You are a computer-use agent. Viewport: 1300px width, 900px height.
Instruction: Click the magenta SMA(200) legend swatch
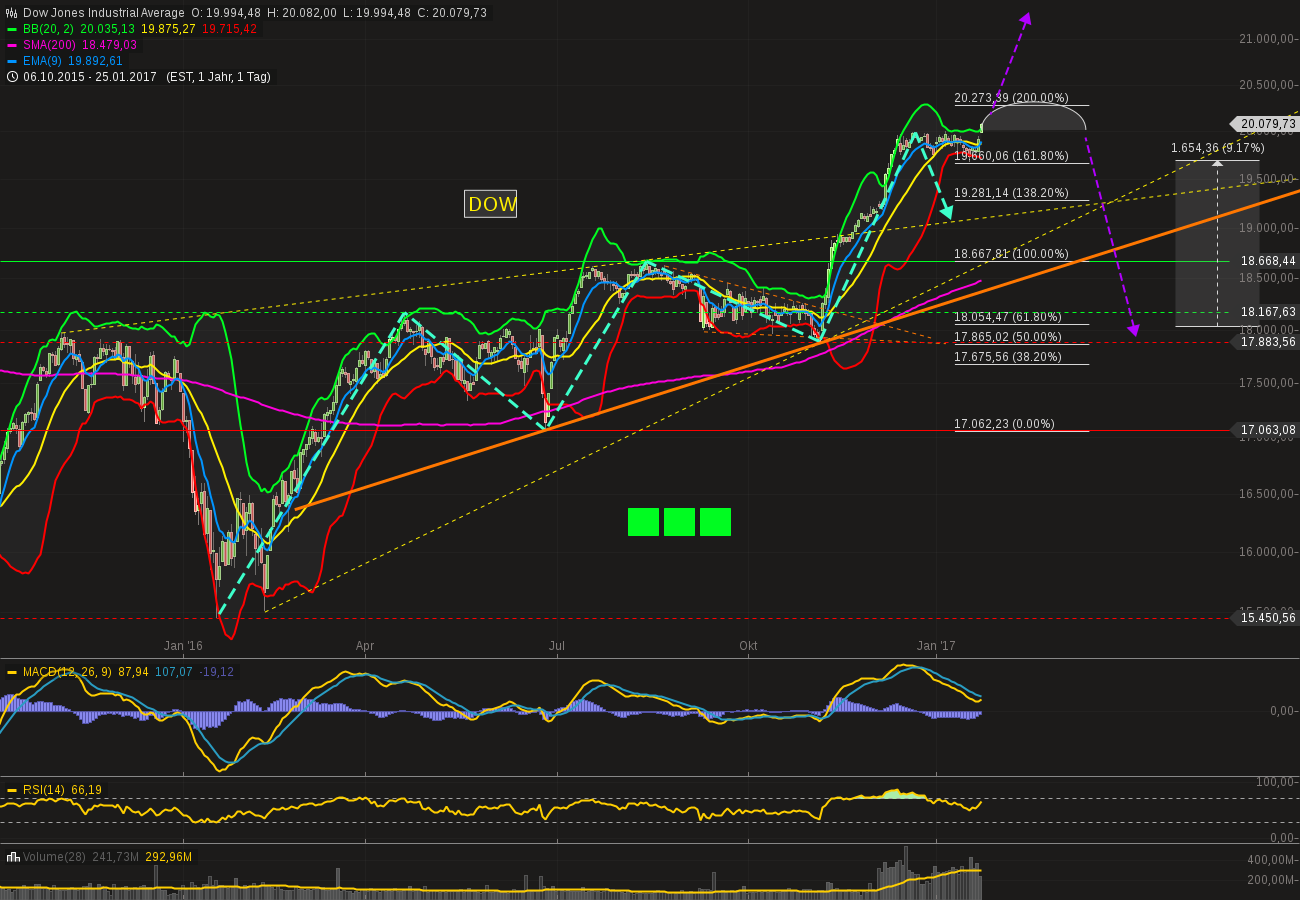(12, 45)
